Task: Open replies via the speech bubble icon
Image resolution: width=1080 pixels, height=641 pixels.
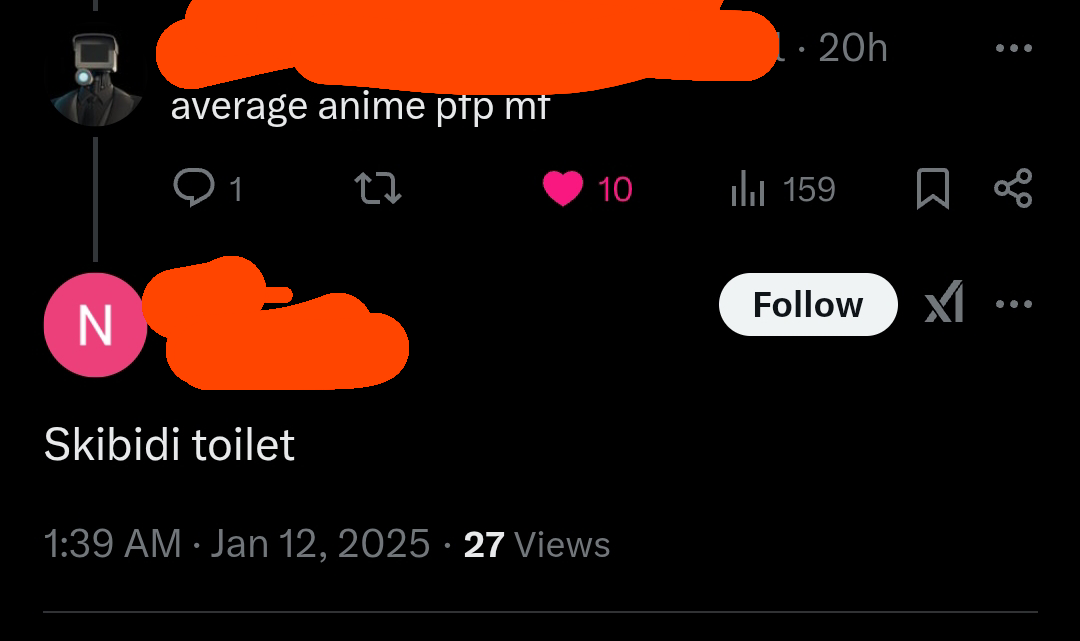Action: 194,187
